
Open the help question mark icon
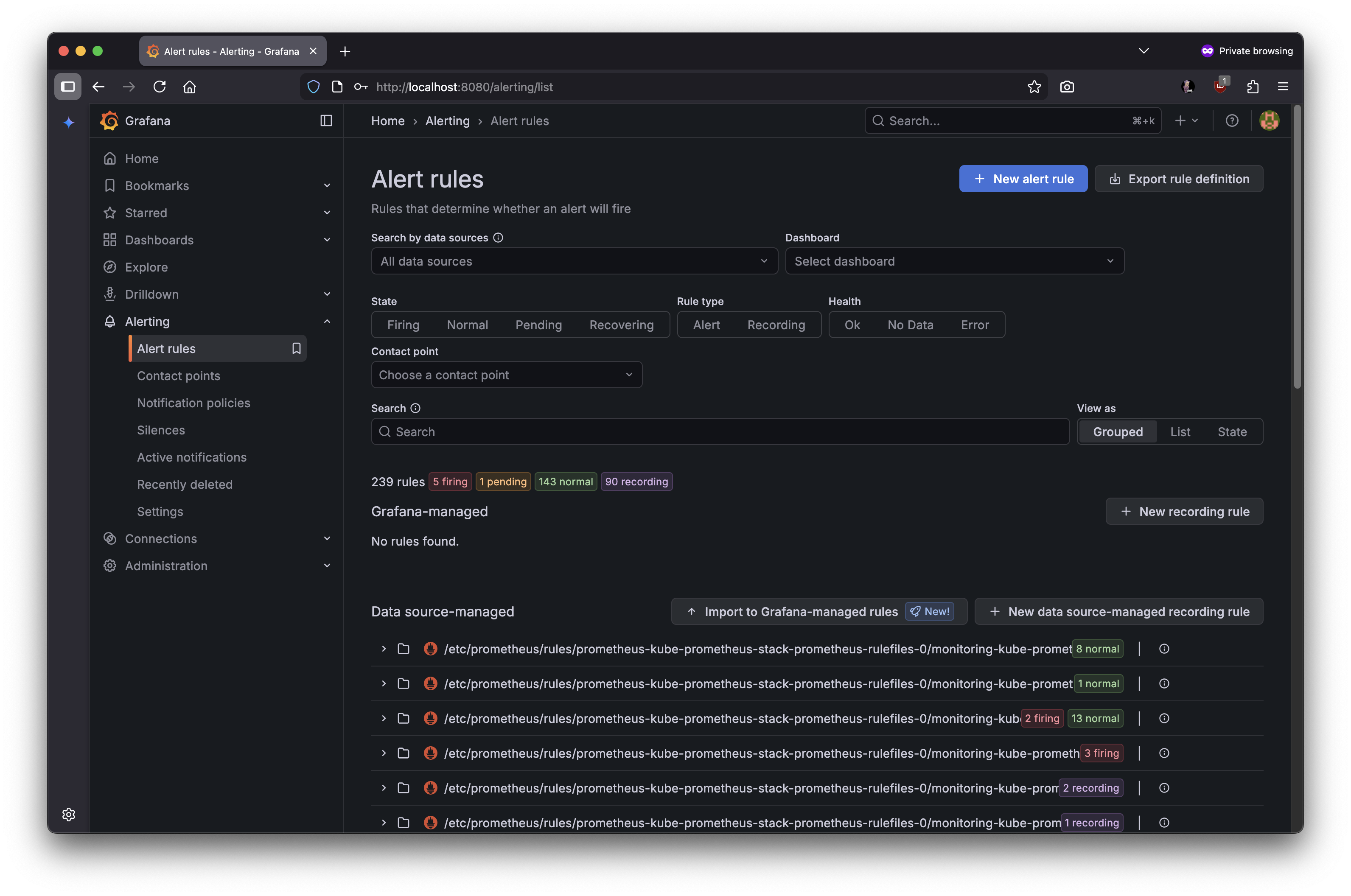(x=1232, y=120)
